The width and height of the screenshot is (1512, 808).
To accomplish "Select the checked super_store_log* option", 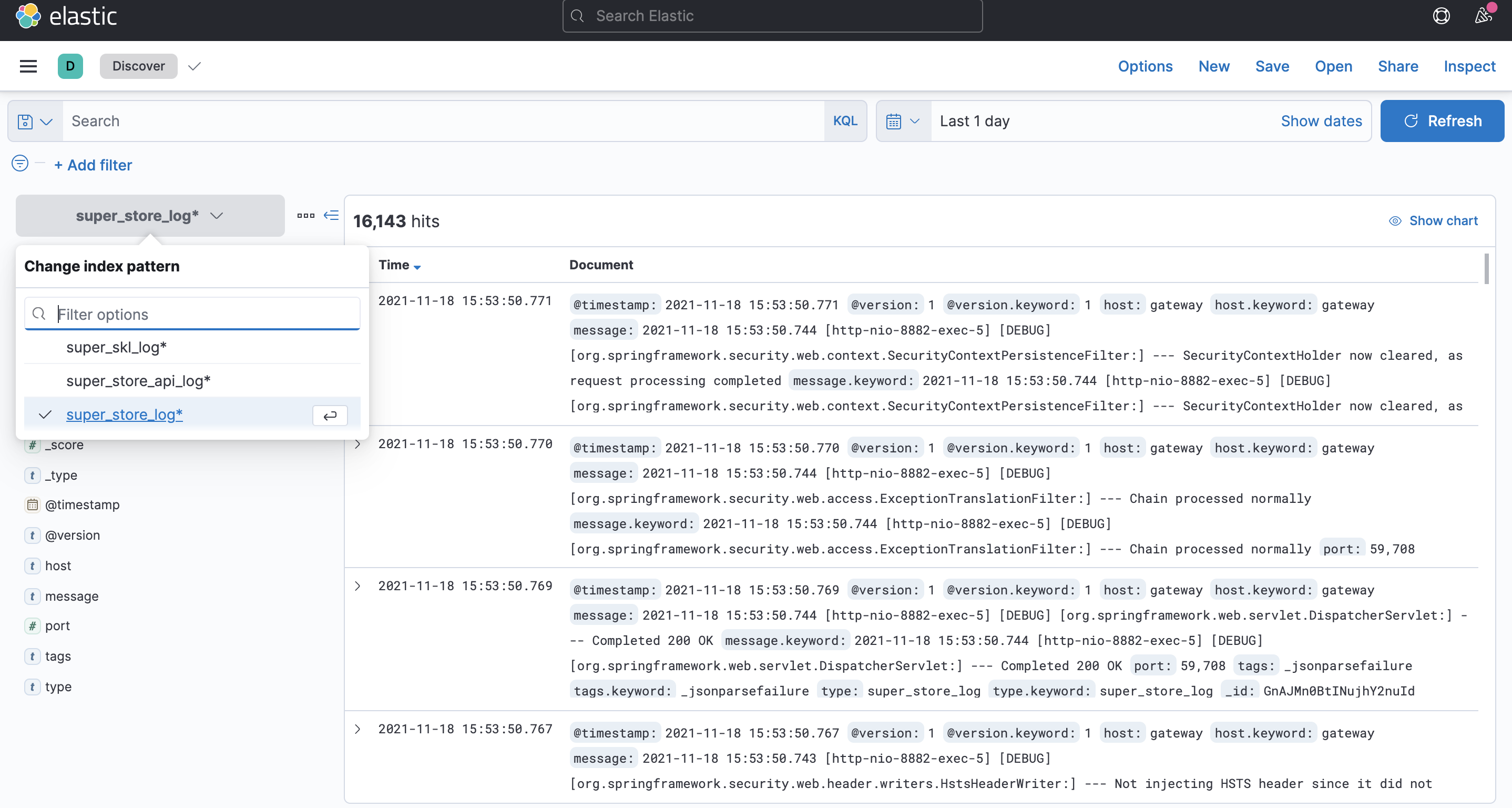I will pos(192,415).
